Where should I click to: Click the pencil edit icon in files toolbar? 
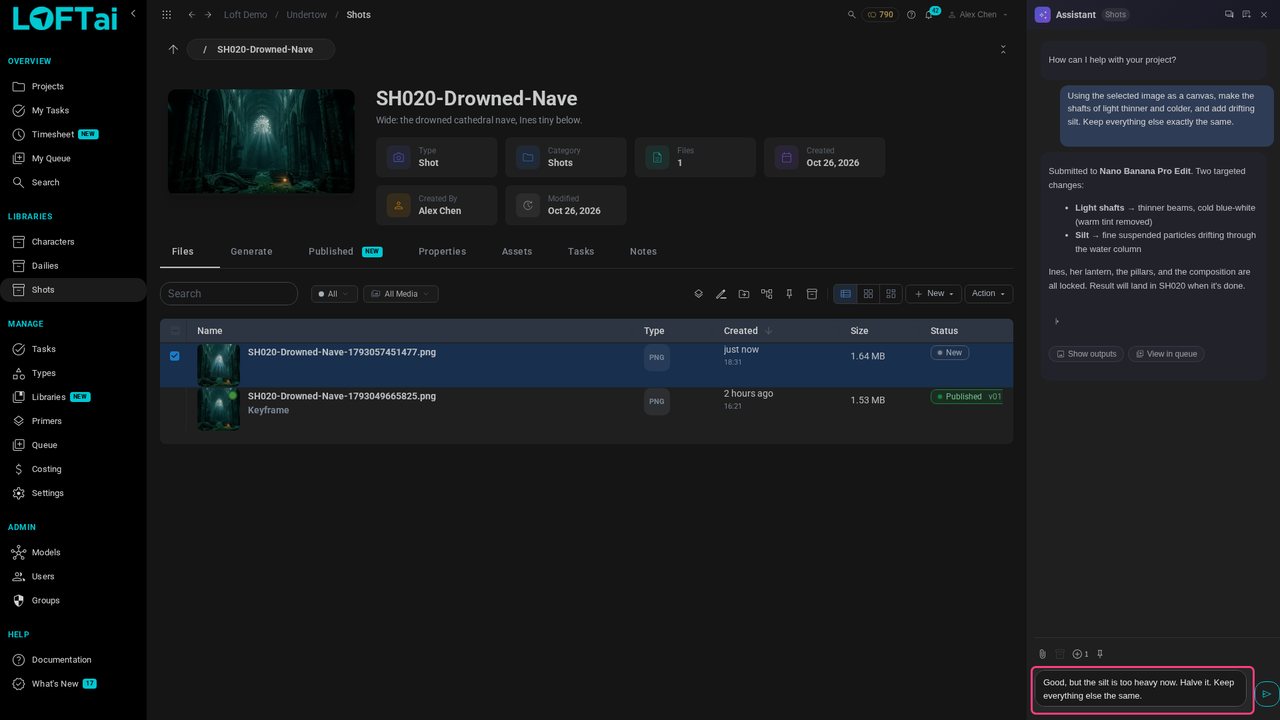point(721,294)
